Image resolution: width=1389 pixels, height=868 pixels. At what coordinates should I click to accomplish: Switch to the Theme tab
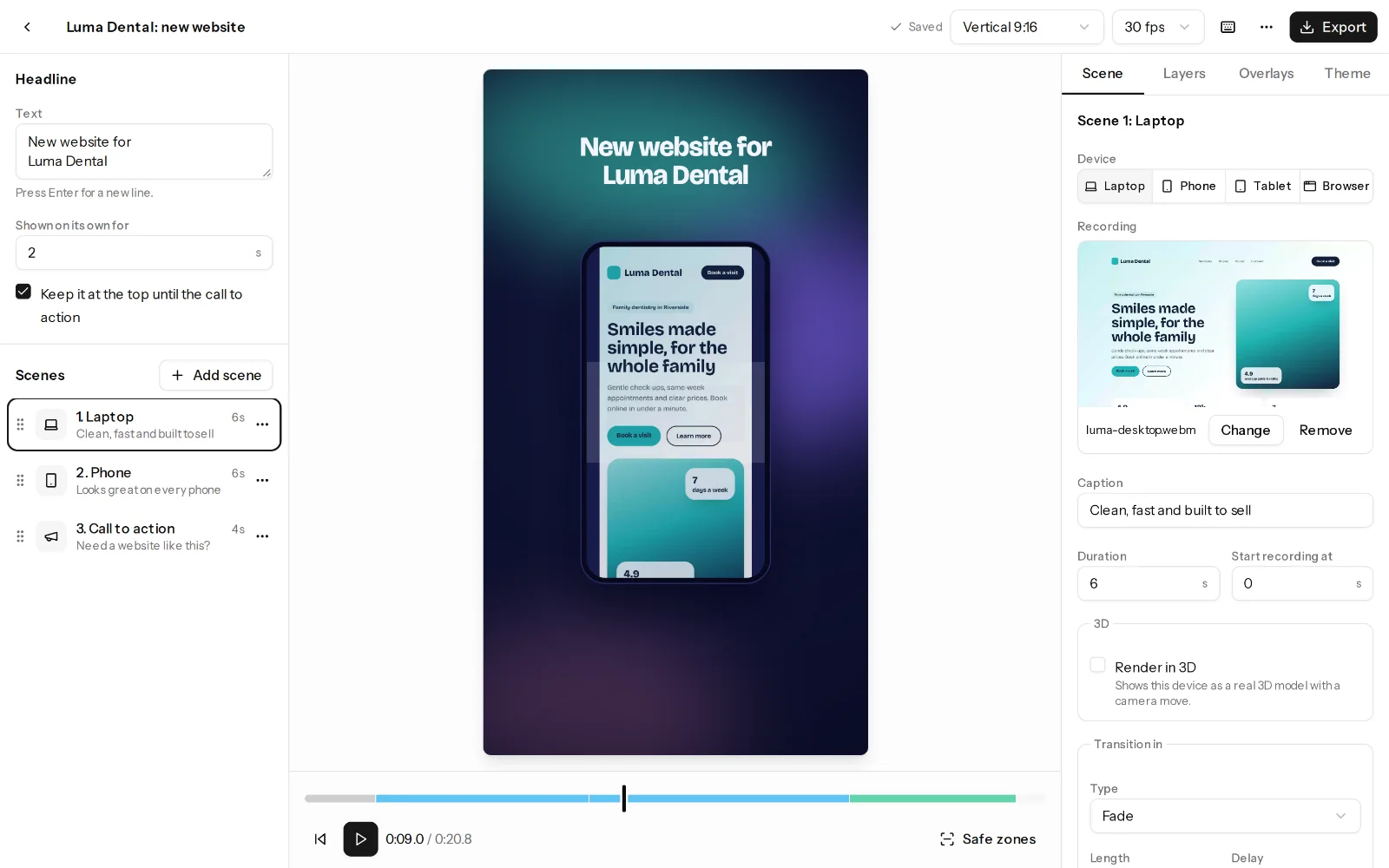click(1347, 74)
